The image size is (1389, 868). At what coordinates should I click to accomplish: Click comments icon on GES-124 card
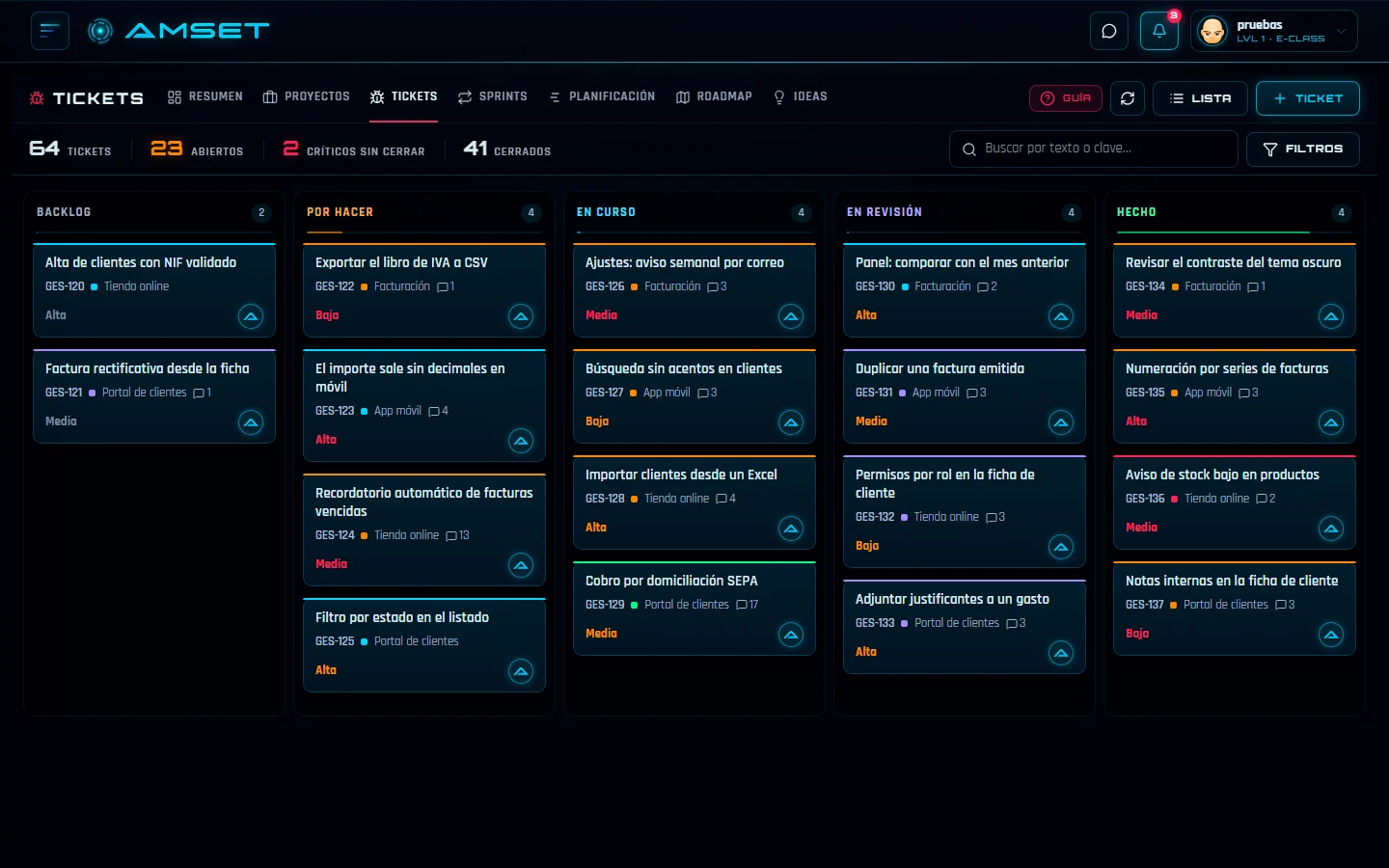coord(451,535)
